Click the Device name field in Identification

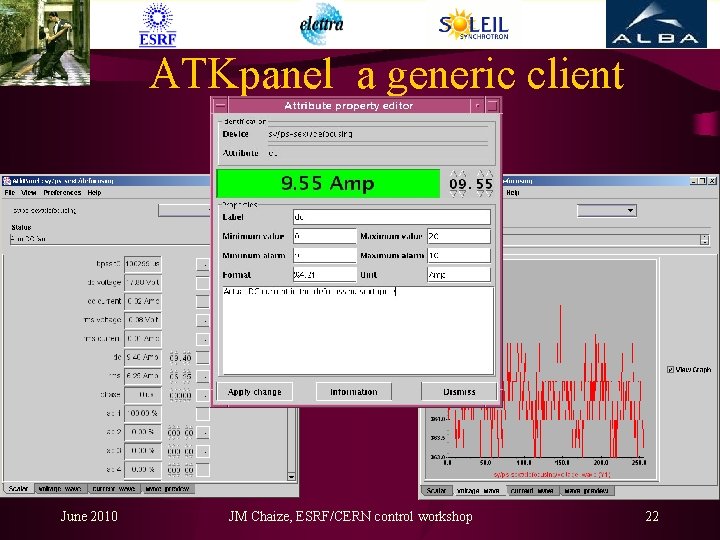(x=377, y=134)
